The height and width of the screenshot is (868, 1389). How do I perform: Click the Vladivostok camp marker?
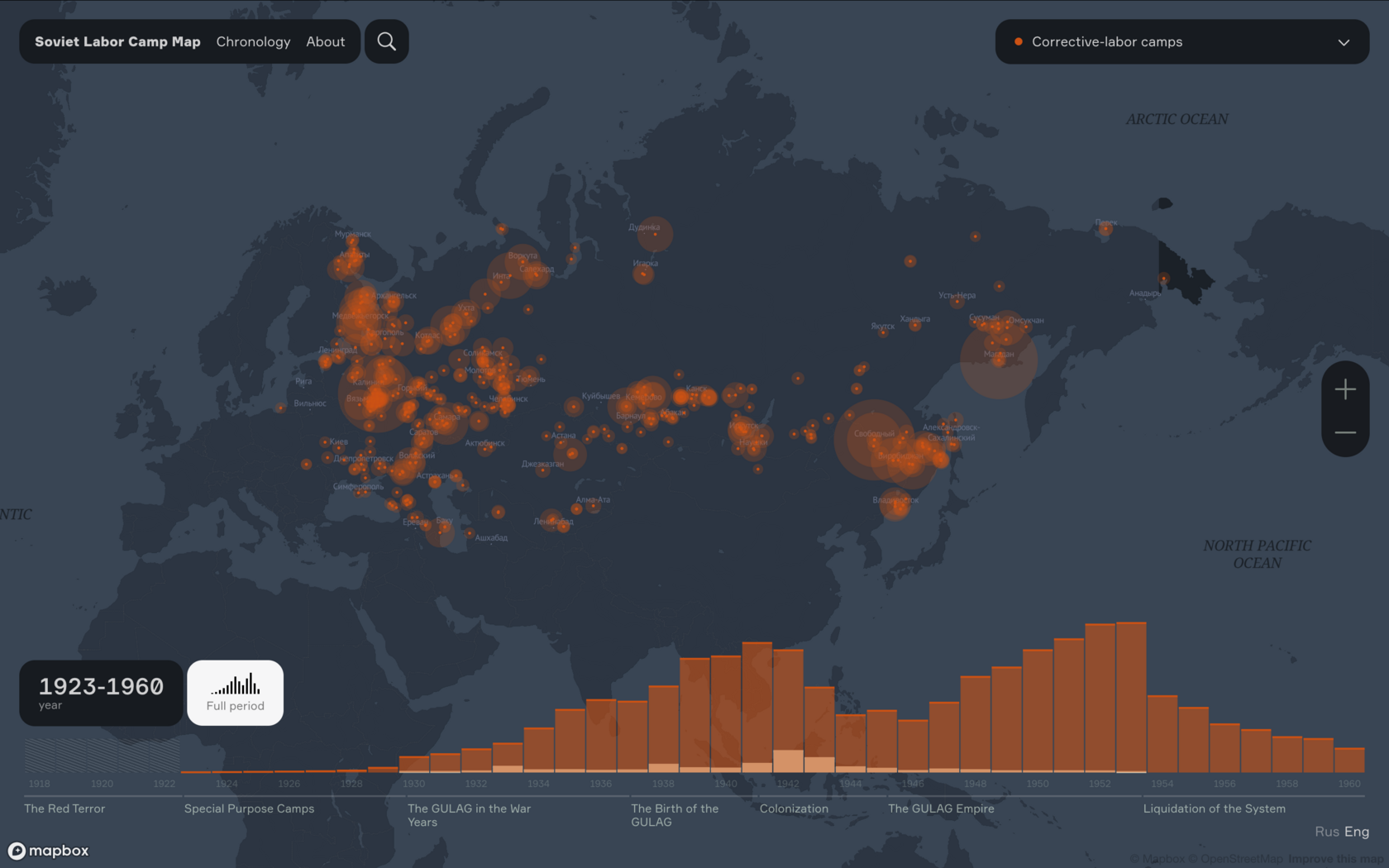(x=895, y=503)
